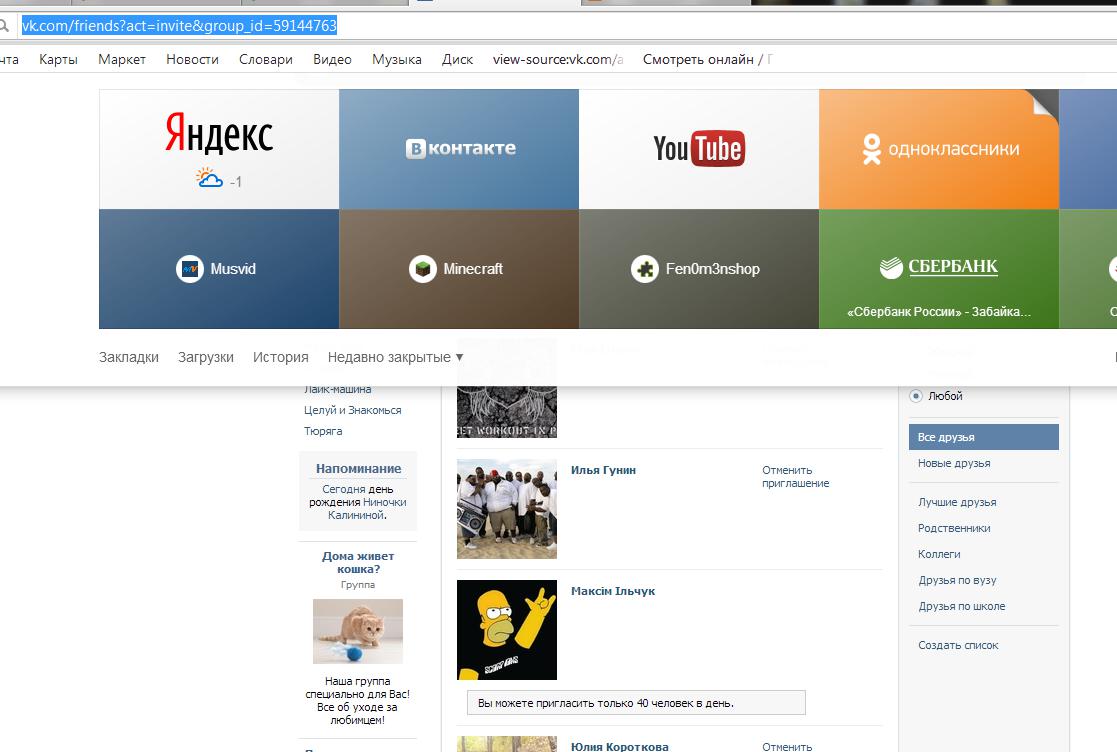Open the Загрузки section
Image resolution: width=1117 pixels, height=752 pixels.
pos(206,357)
